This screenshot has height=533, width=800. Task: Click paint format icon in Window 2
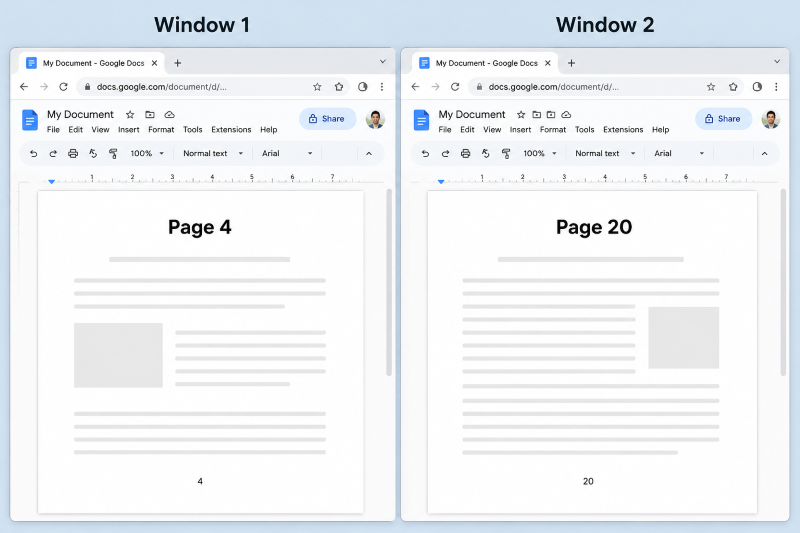[506, 154]
